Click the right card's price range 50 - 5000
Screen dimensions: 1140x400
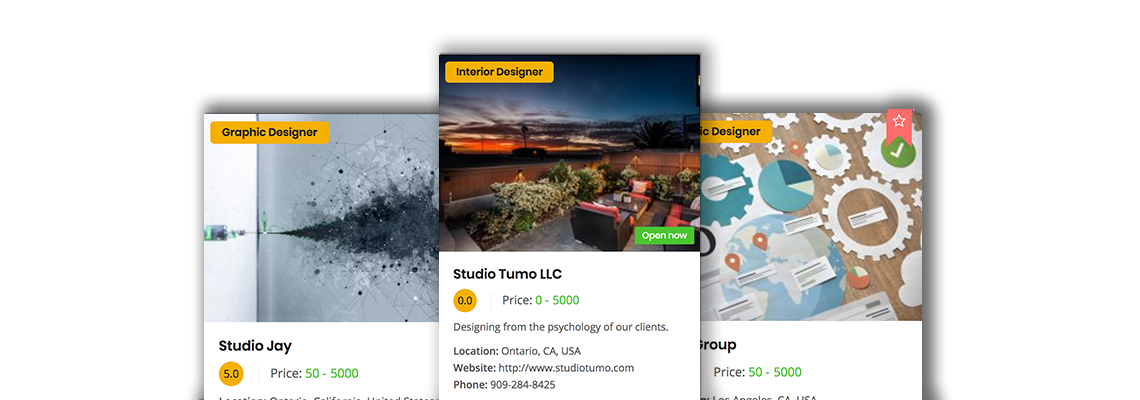(775, 372)
